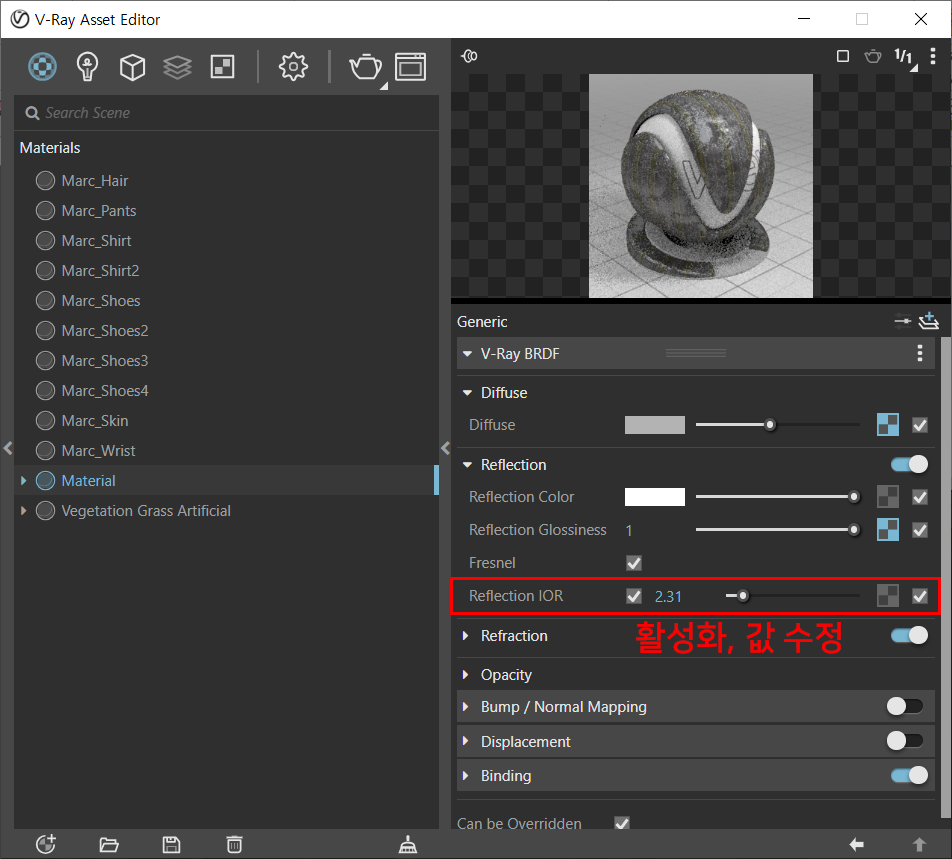Viewport: 952px width, 859px height.
Task: Select the Marc_Skin material
Action: [94, 421]
